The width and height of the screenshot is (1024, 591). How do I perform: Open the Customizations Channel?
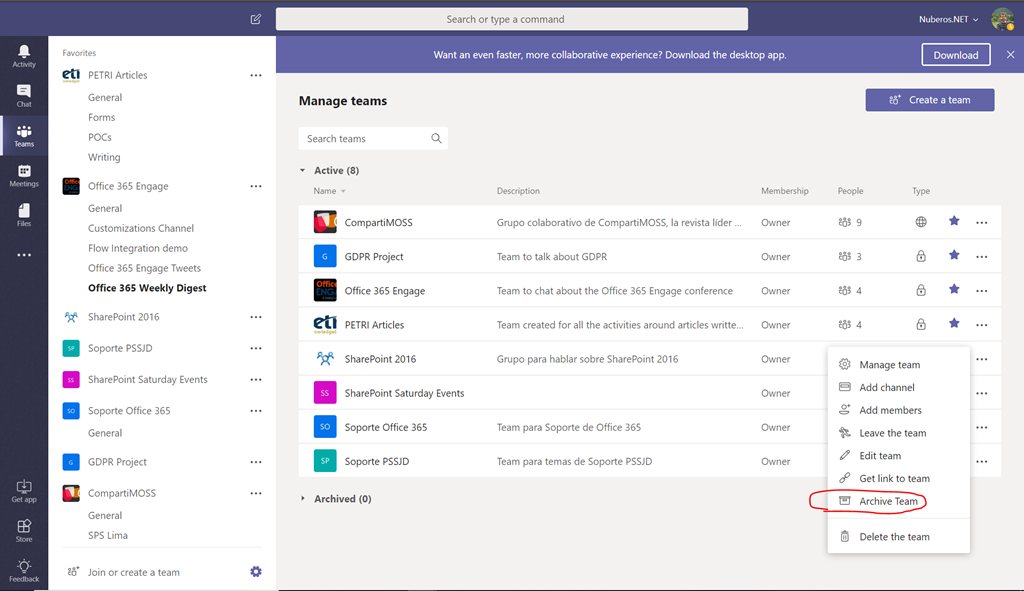[141, 229]
